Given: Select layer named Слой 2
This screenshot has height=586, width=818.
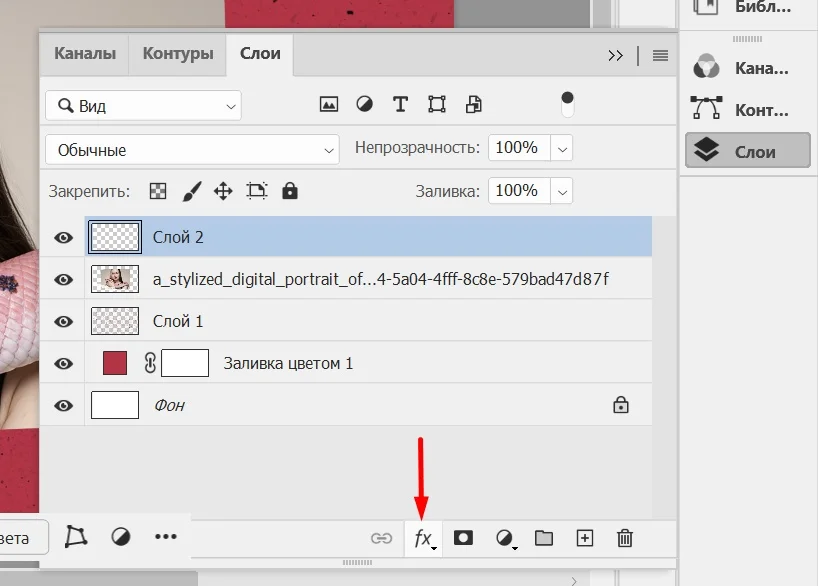Looking at the screenshot, I should (x=178, y=237).
